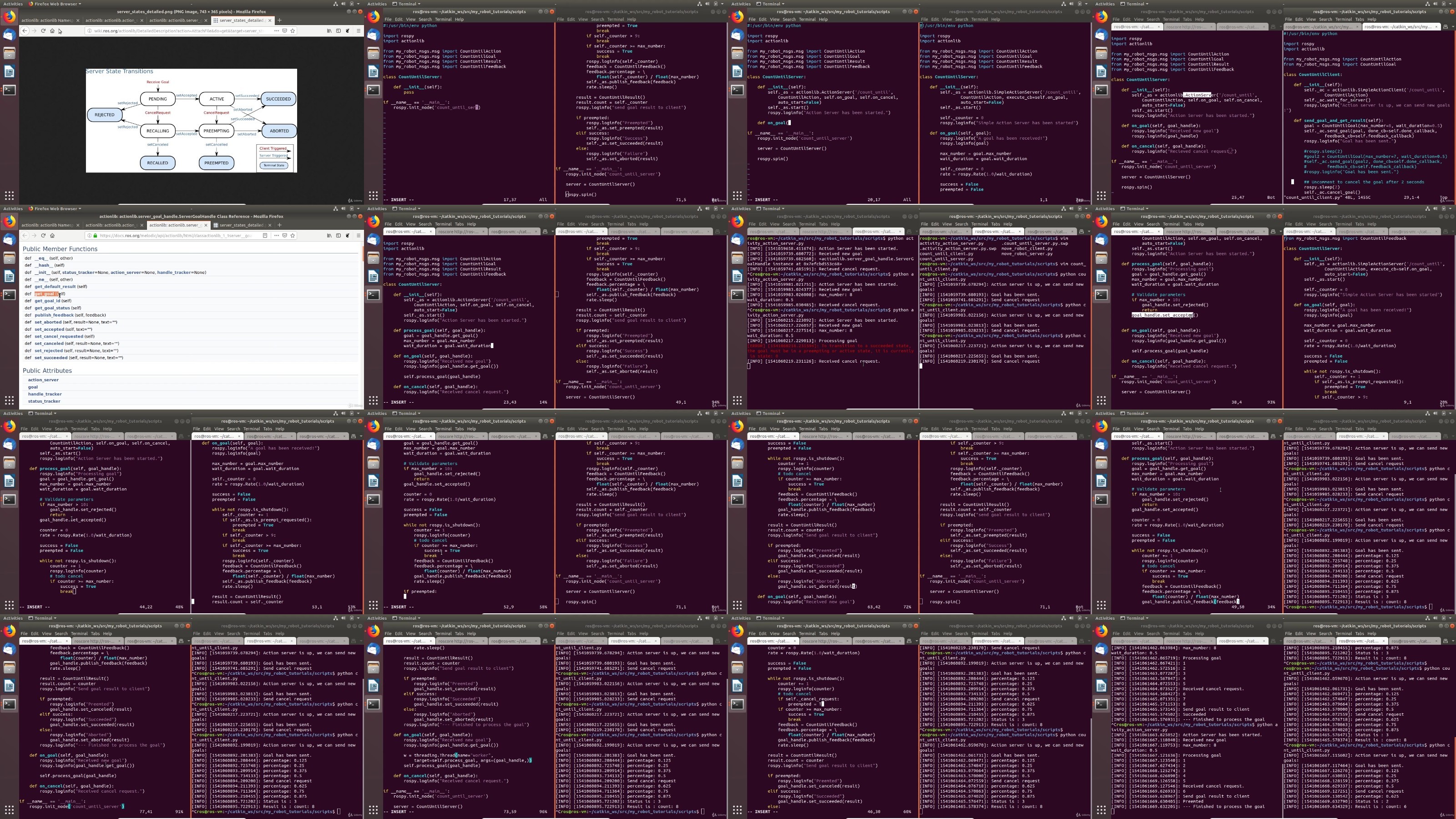This screenshot has width=1456, height=819.
Task: Open the set_canceled function link
Action: [x=49, y=343]
